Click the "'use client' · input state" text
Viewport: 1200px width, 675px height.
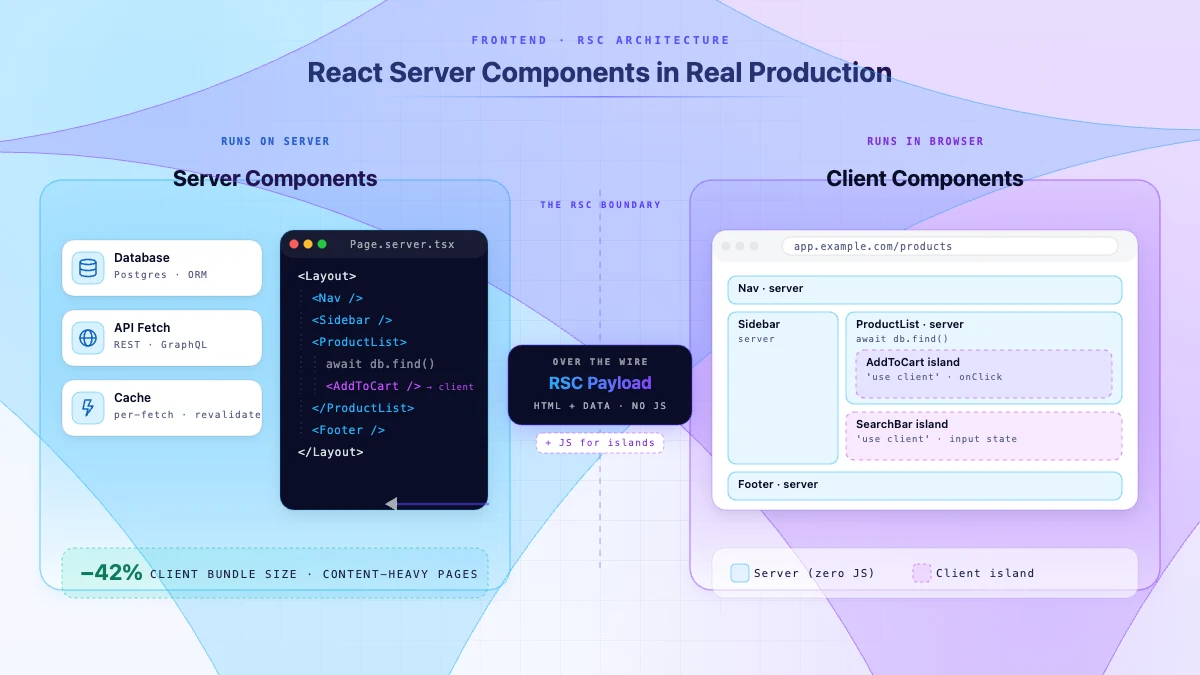pyautogui.click(x=936, y=439)
